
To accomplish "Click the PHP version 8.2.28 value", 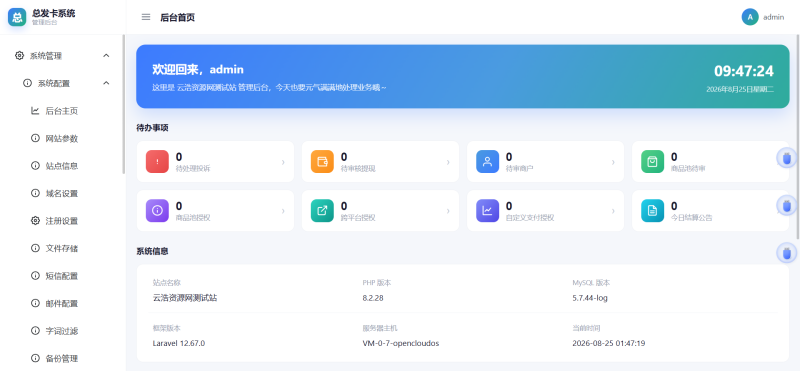I will coord(373,298).
